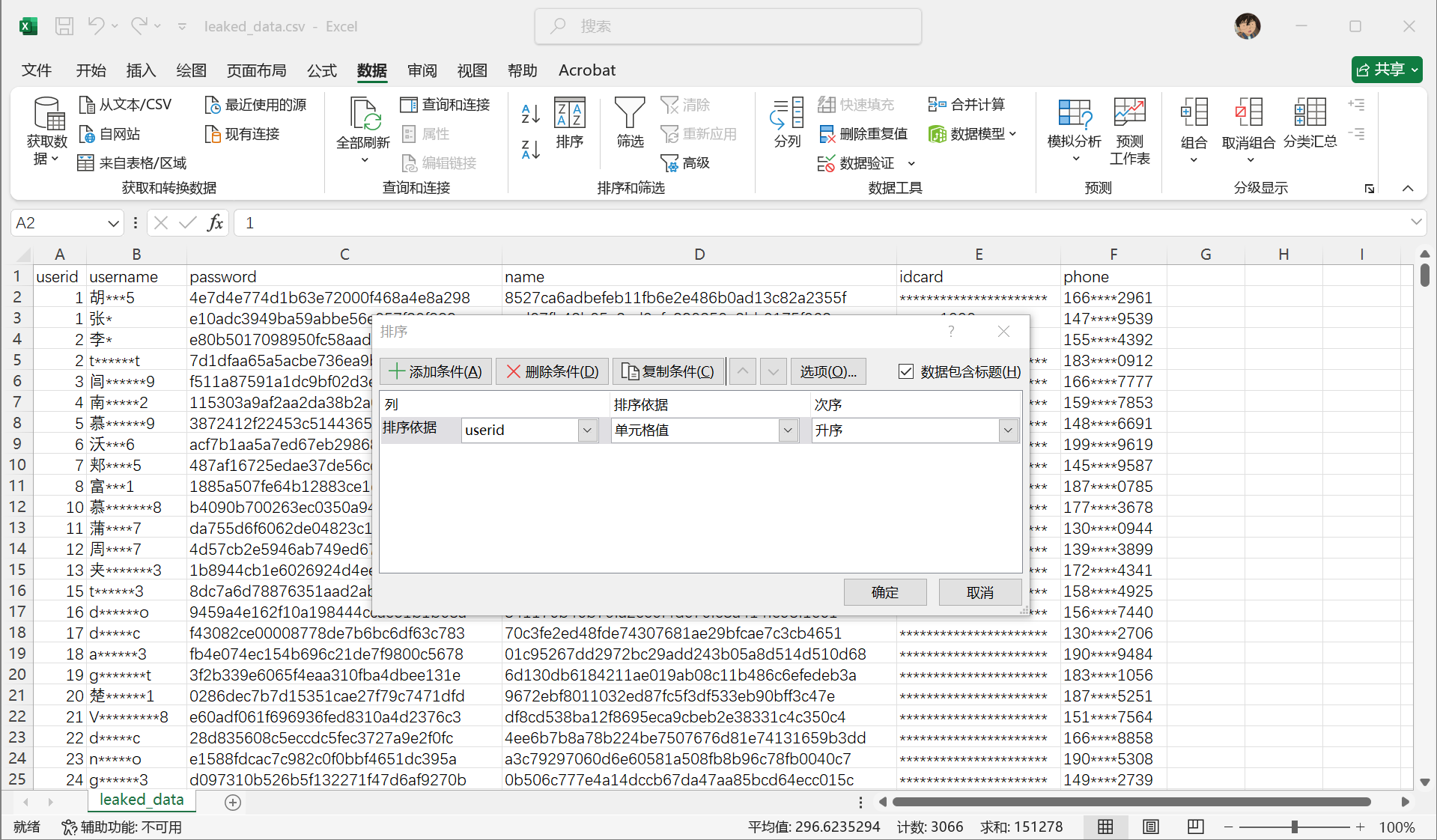Select the 分列 (Text to Columns) tool

[x=786, y=124]
